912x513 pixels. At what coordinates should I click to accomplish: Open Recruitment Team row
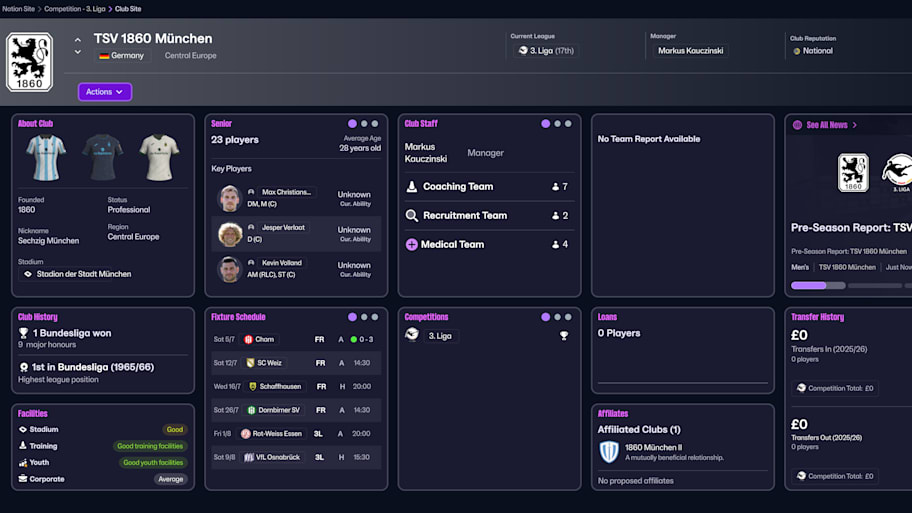489,216
